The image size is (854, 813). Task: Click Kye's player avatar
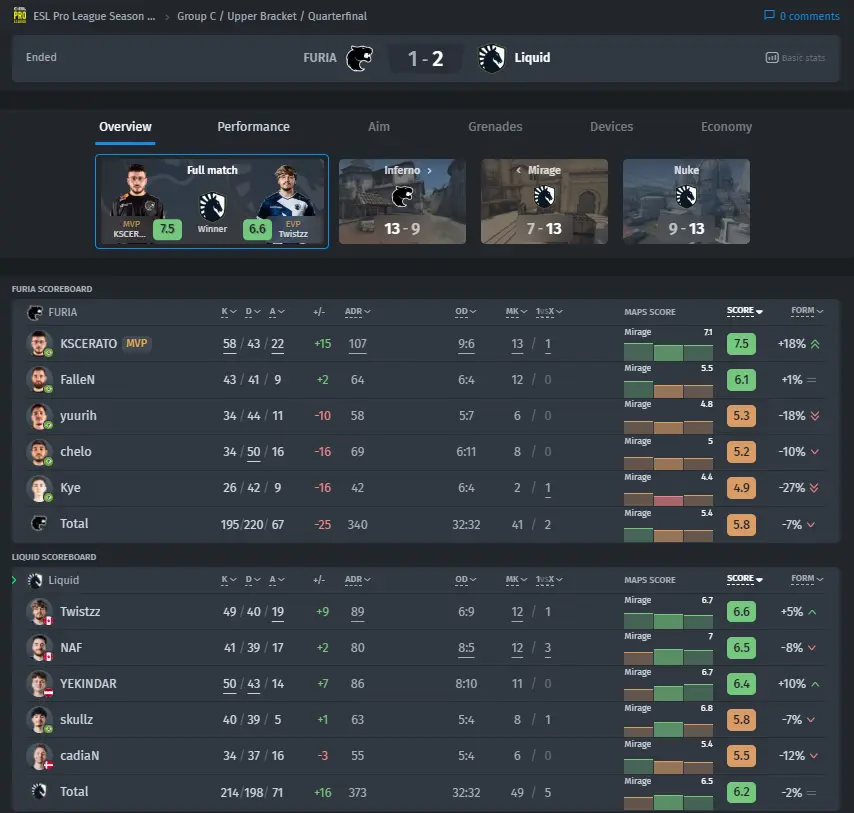point(39,488)
